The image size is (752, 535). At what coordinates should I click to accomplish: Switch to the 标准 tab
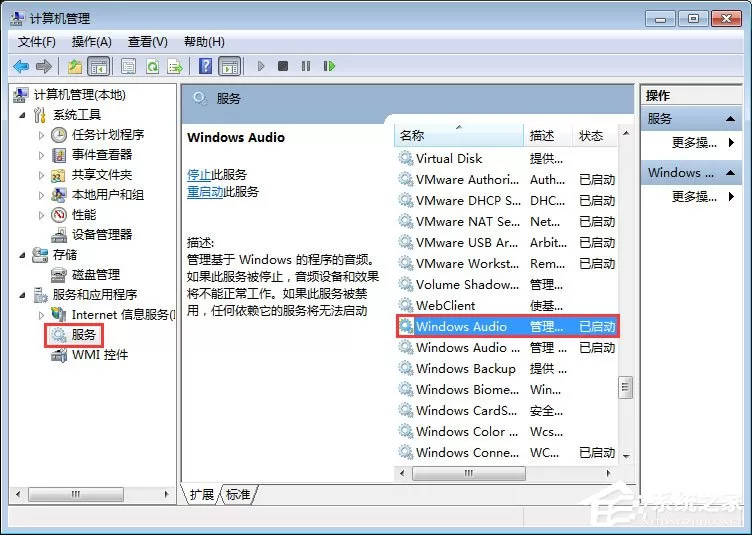[x=238, y=494]
